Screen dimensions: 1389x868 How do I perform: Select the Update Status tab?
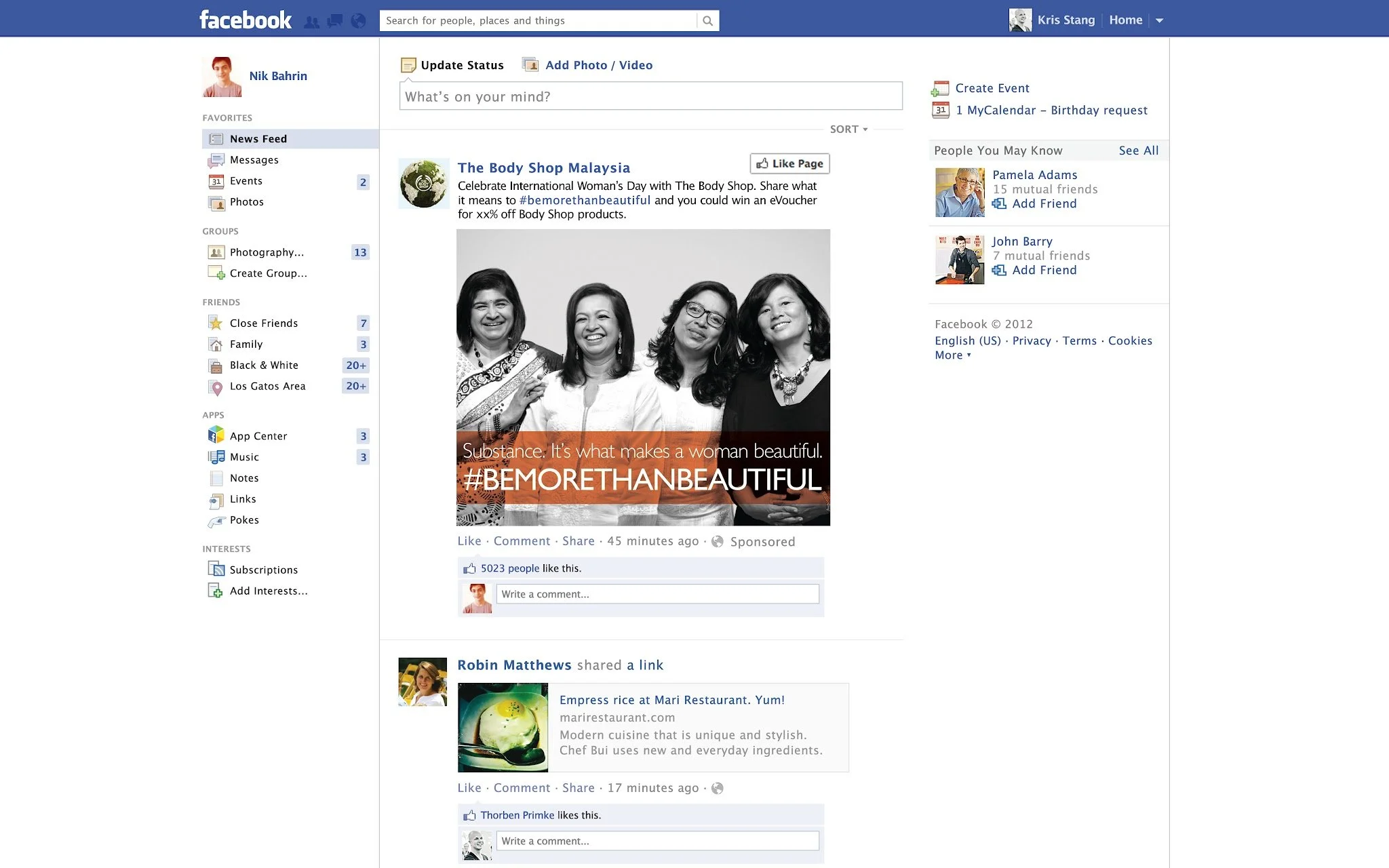pos(452,65)
